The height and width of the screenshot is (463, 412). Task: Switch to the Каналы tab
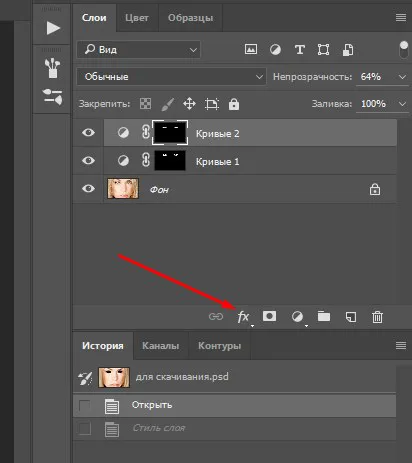pyautogui.click(x=161, y=346)
